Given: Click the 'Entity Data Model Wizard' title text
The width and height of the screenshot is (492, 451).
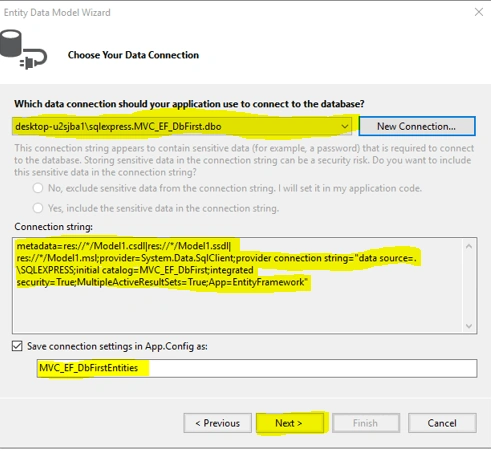Looking at the screenshot, I should click(57, 13).
